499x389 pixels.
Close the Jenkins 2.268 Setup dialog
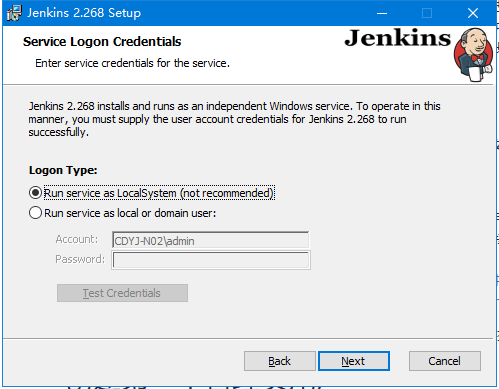pyautogui.click(x=473, y=13)
